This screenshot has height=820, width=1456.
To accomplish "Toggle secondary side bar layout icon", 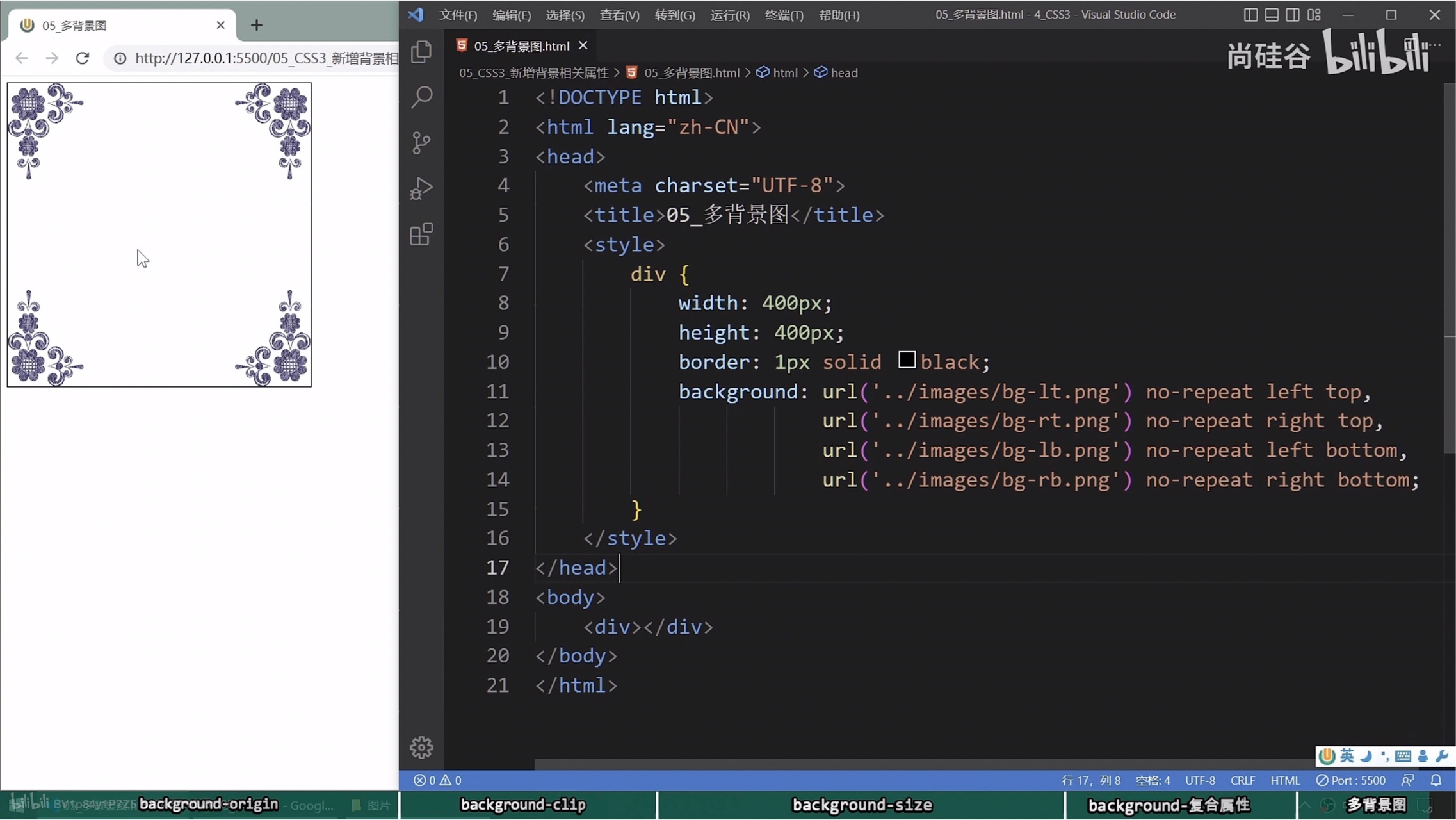I will pos(1293,14).
